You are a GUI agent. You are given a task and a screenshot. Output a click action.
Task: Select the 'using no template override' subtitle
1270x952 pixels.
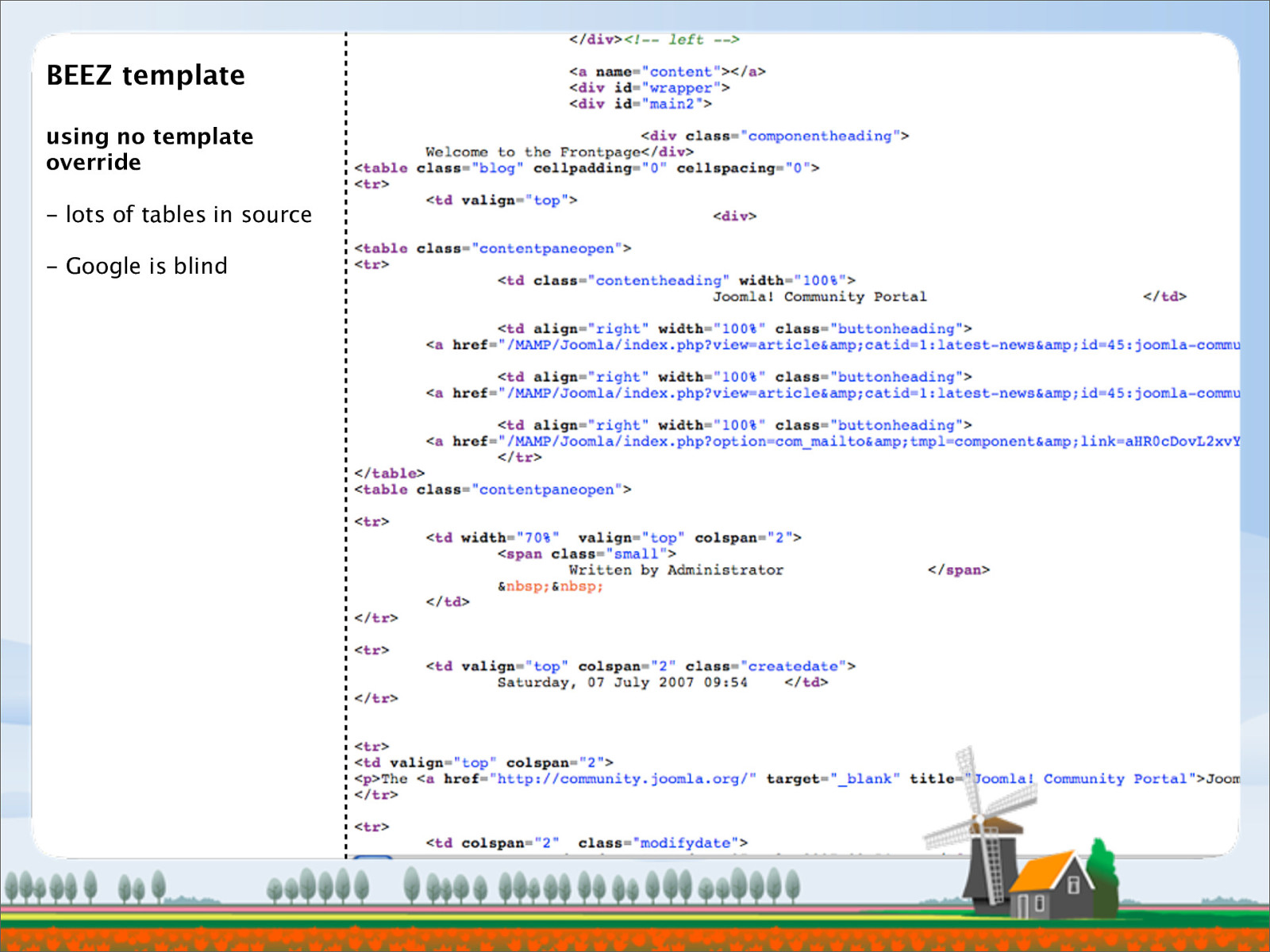(149, 149)
